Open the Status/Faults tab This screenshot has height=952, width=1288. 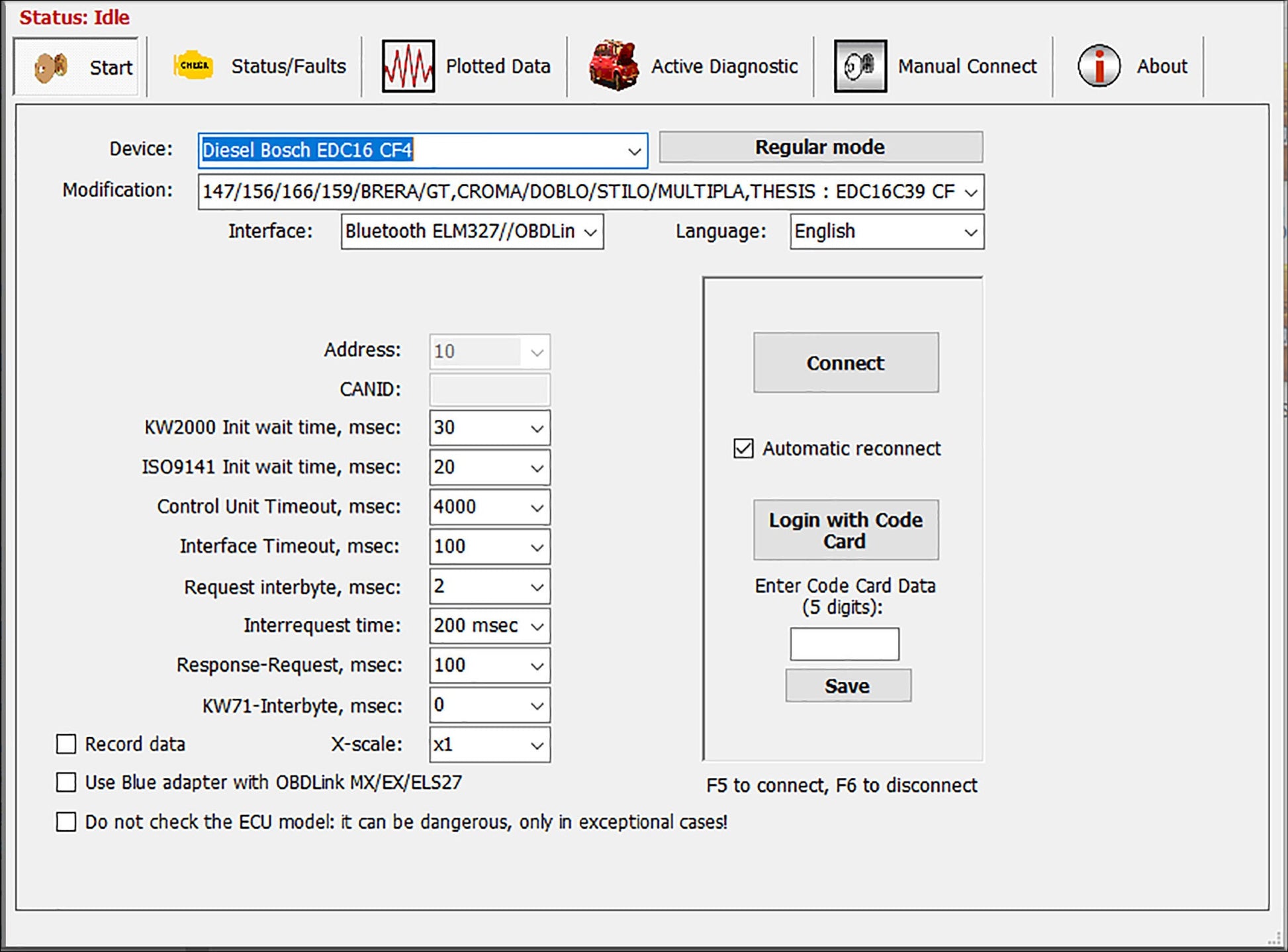(288, 66)
